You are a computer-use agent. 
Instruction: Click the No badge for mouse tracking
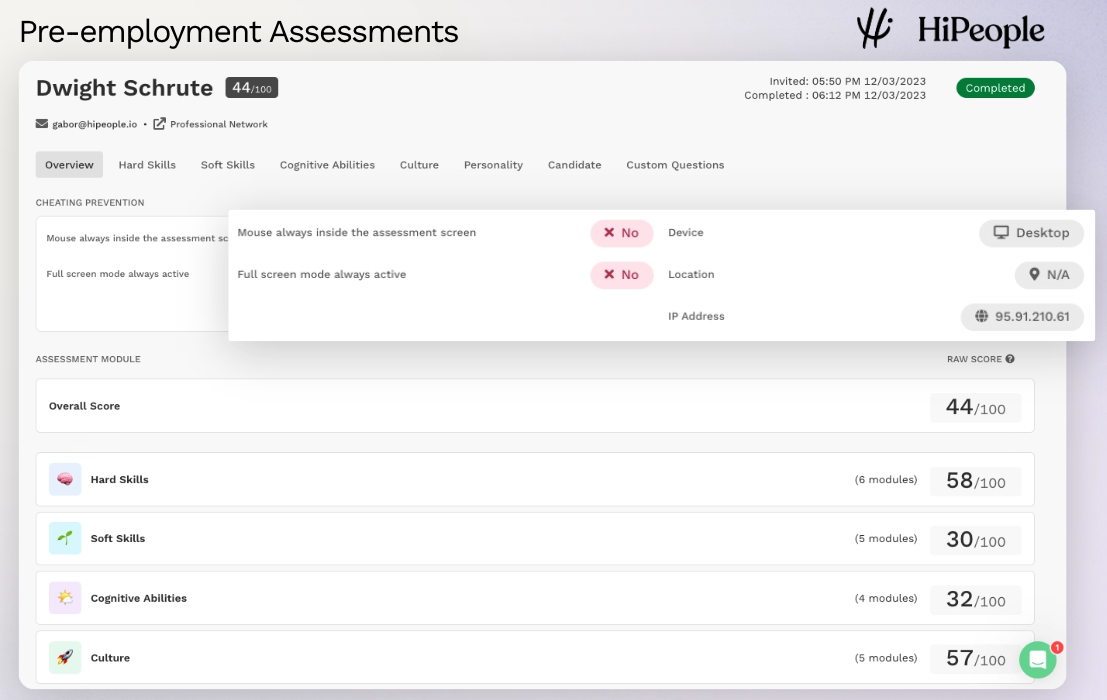pyautogui.click(x=621, y=233)
